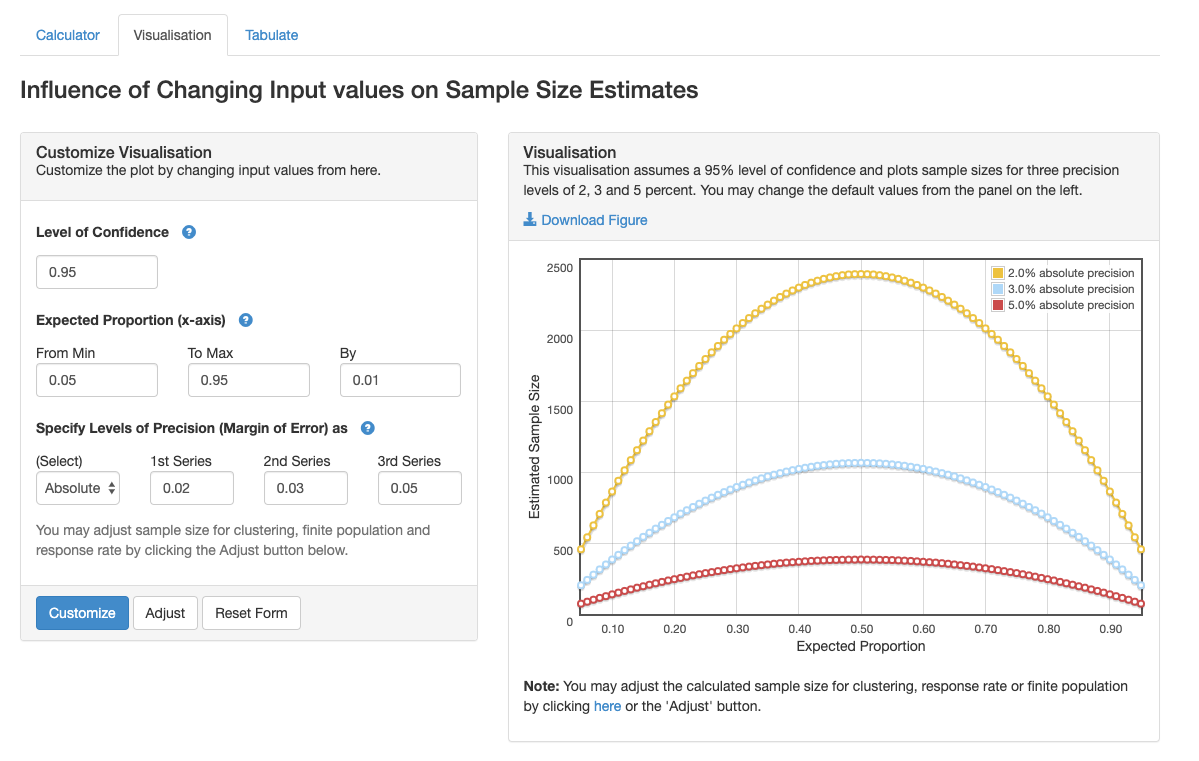
Task: Open the Adjust sample size dialog
Action: 165,612
